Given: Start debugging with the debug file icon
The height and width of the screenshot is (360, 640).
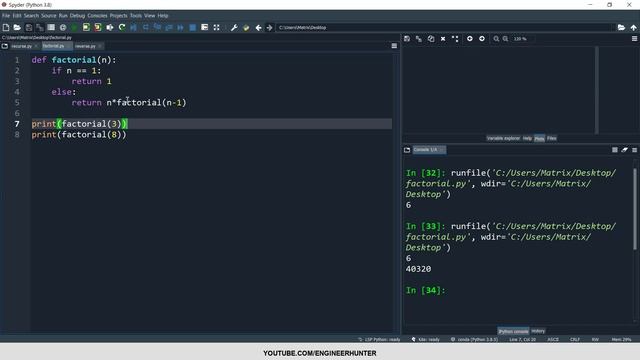Looking at the screenshot, I should point(133,27).
